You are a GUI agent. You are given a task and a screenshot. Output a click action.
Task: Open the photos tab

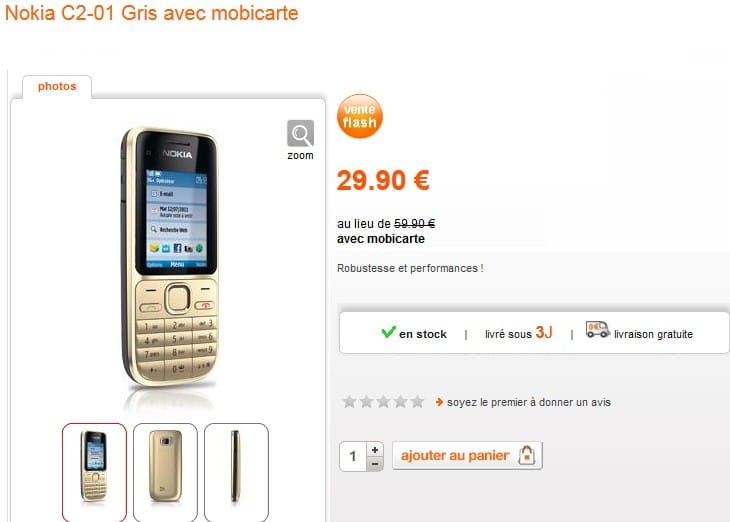point(57,87)
